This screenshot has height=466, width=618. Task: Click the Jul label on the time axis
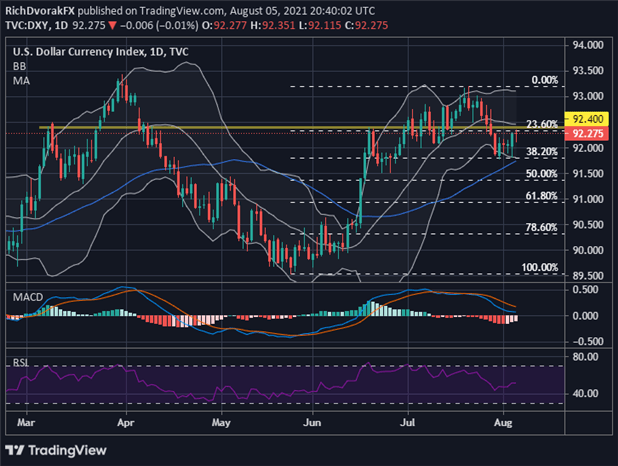pos(408,423)
